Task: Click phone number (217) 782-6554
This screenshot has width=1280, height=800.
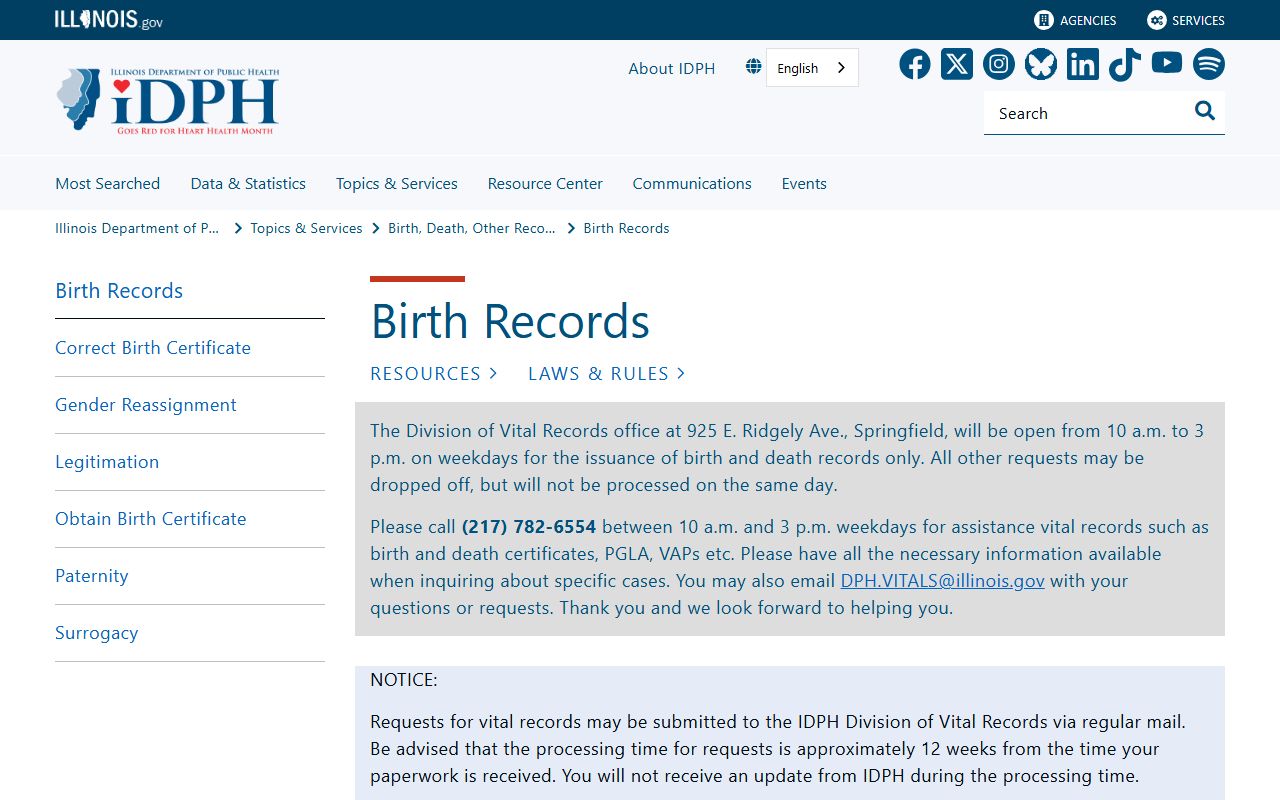Action: [x=529, y=526]
